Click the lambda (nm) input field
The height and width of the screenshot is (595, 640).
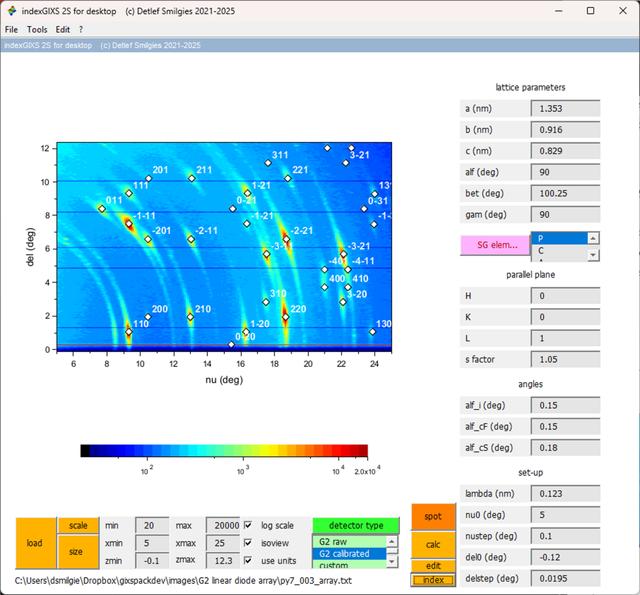click(565, 494)
